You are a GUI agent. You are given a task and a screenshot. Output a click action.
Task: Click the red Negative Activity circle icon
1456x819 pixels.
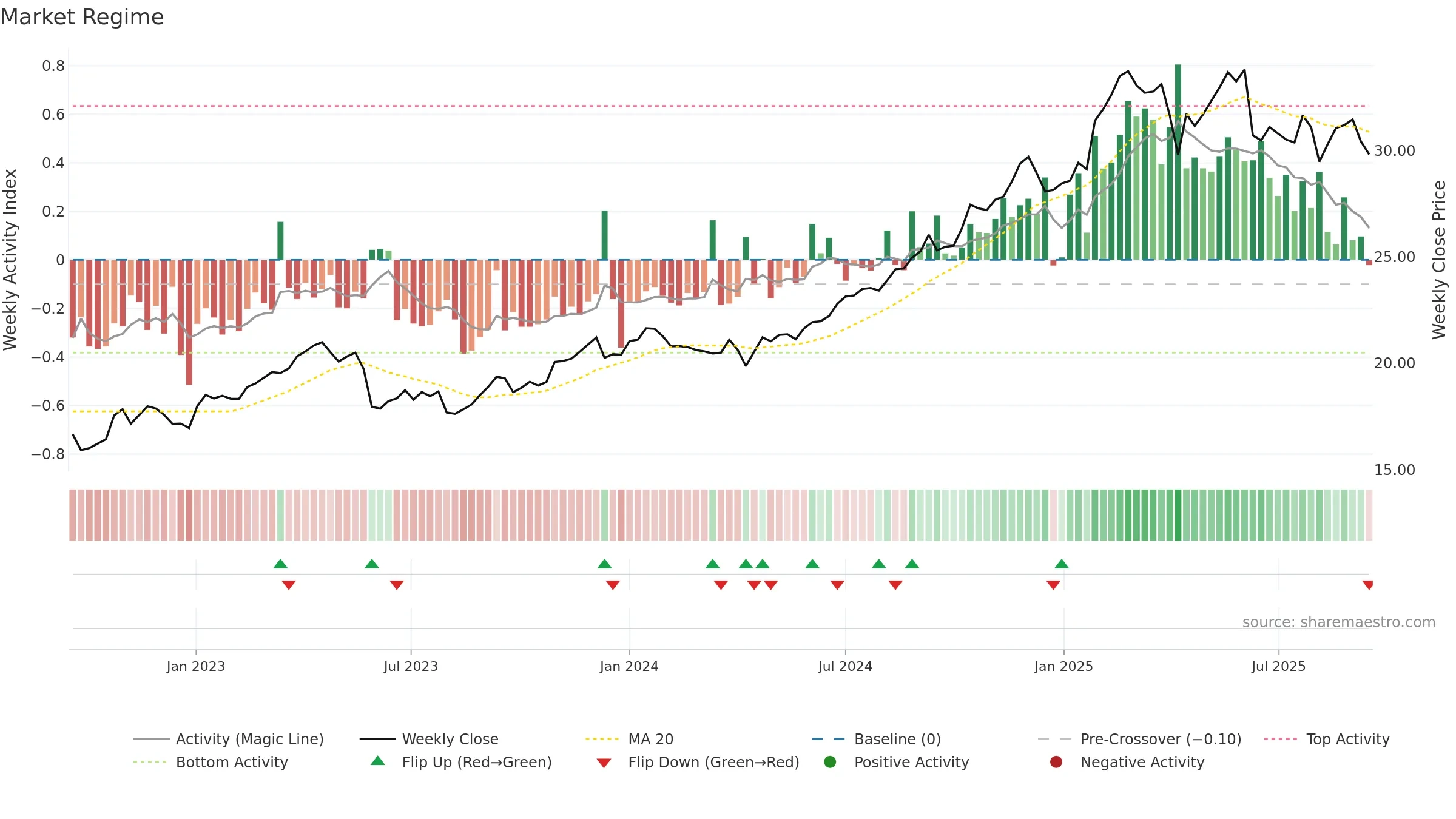click(x=1056, y=762)
